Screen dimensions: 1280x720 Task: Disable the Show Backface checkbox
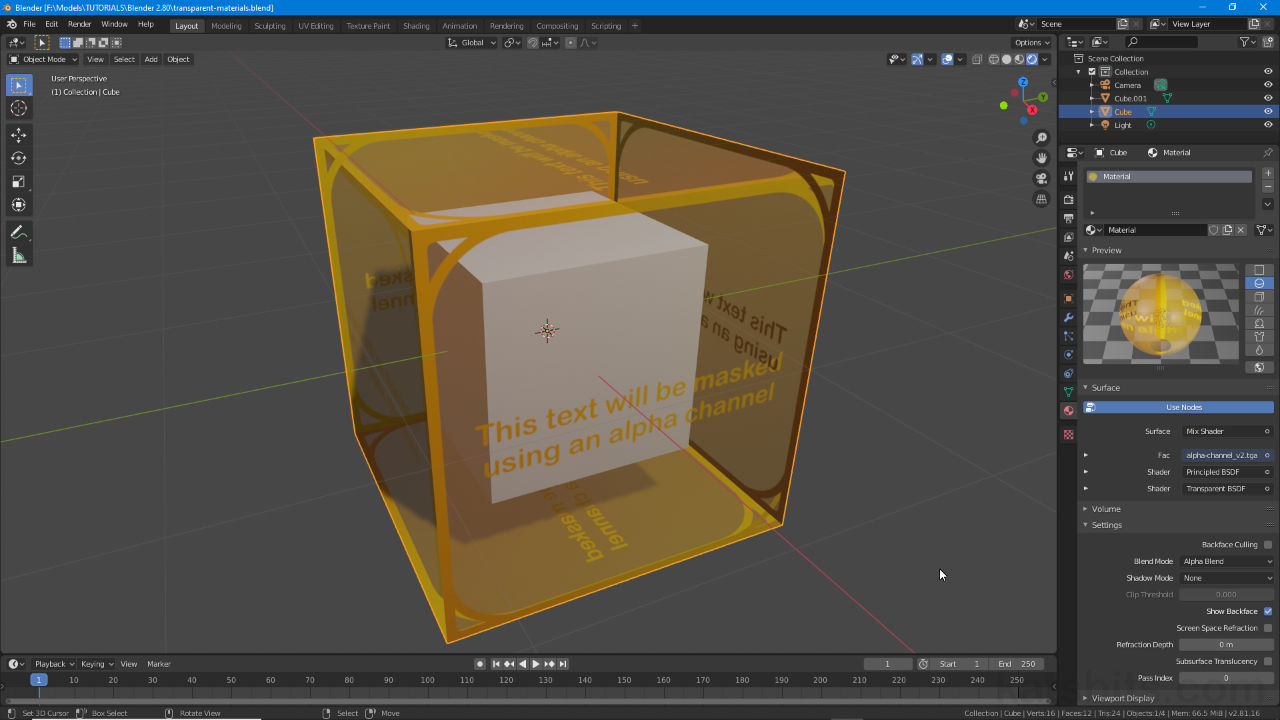[1268, 611]
